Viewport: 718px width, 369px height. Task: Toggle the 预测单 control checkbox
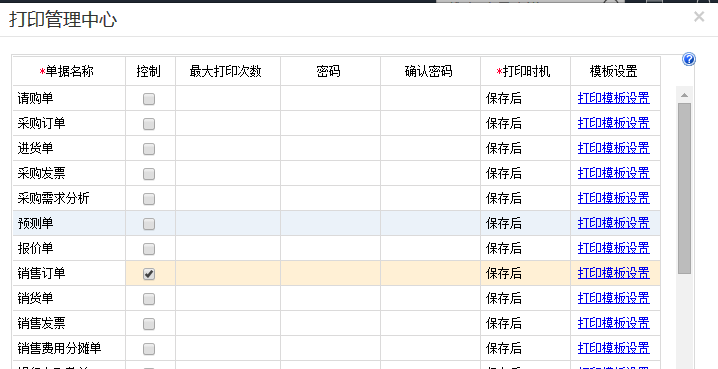[x=149, y=224]
